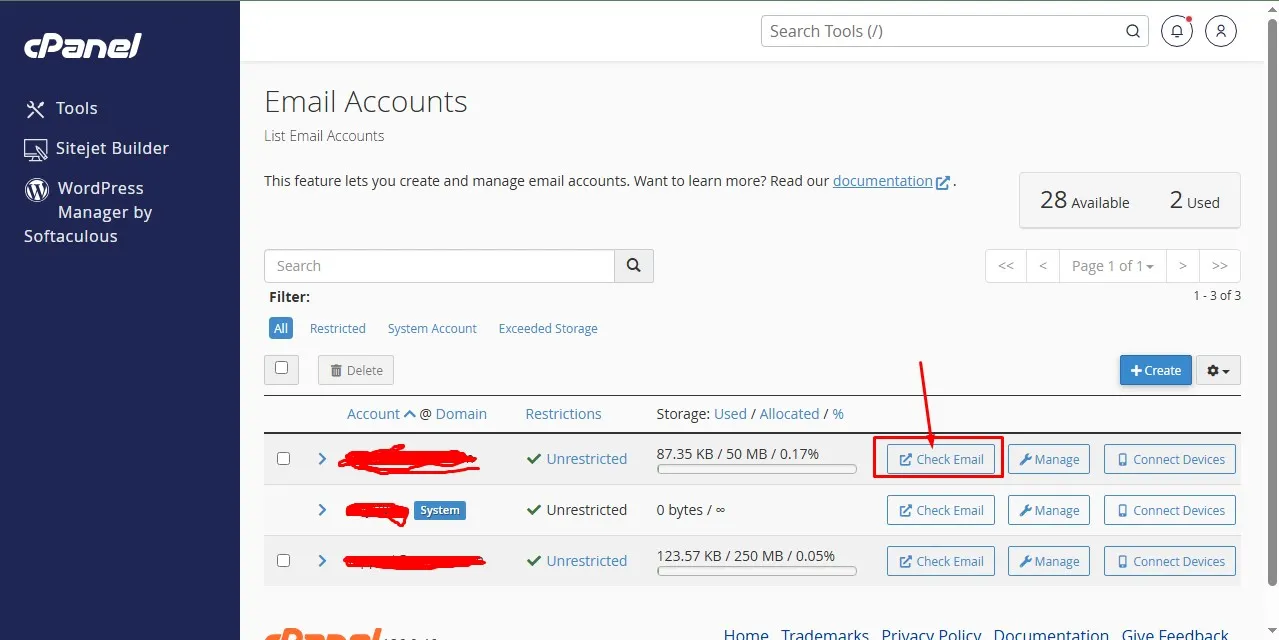The image size is (1279, 640).
Task: Click the first account's storage progress bar
Action: click(x=756, y=470)
